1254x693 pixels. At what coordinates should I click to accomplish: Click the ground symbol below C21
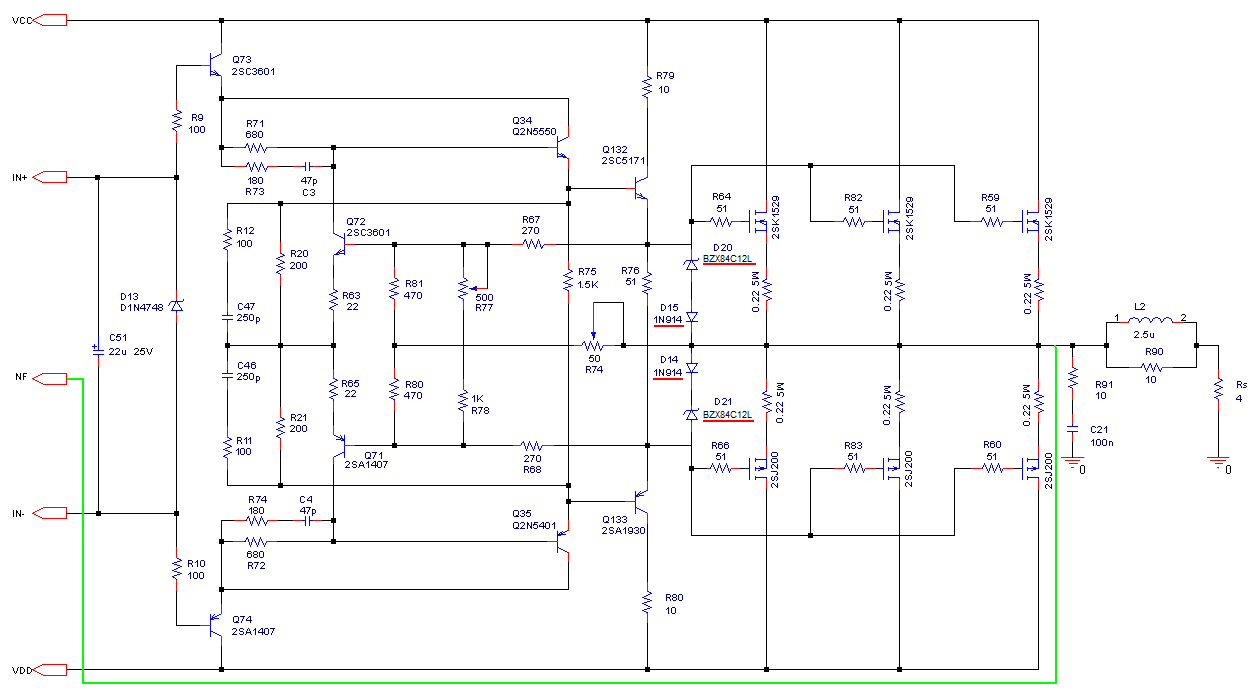coord(1073,463)
